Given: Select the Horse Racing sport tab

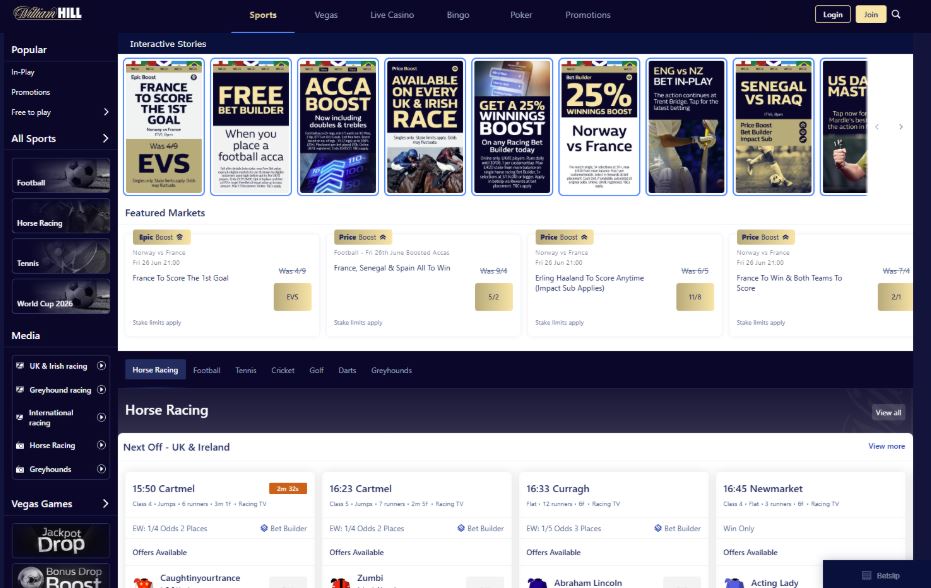Looking at the screenshot, I should pos(155,369).
